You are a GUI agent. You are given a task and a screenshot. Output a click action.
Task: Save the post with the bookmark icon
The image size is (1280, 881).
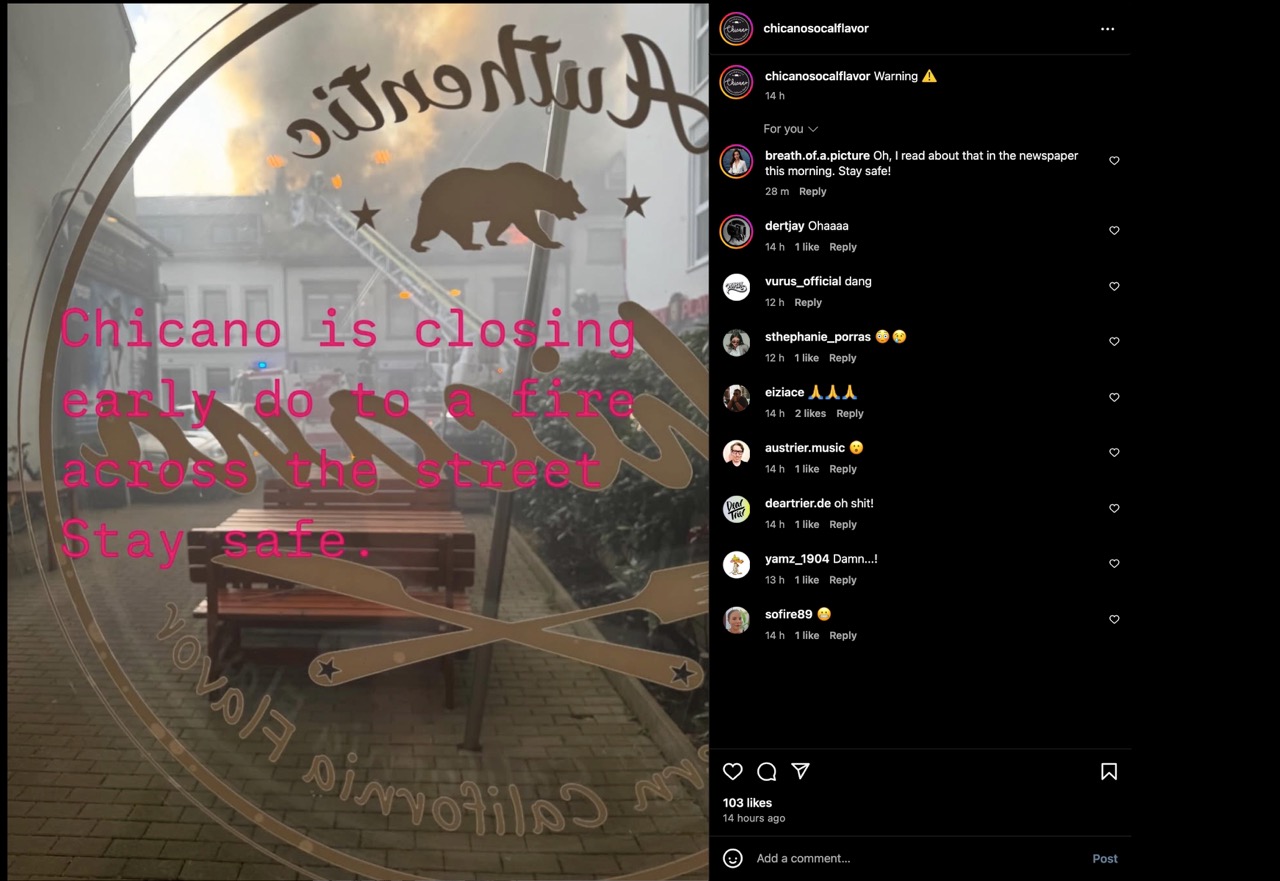1109,771
